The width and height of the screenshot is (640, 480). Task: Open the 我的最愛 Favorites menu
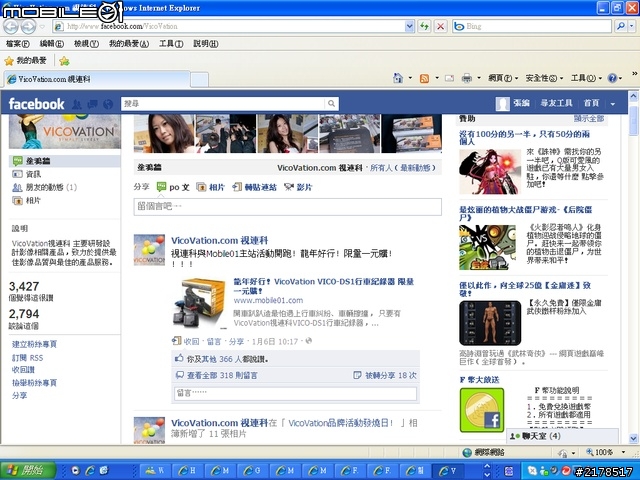129,44
